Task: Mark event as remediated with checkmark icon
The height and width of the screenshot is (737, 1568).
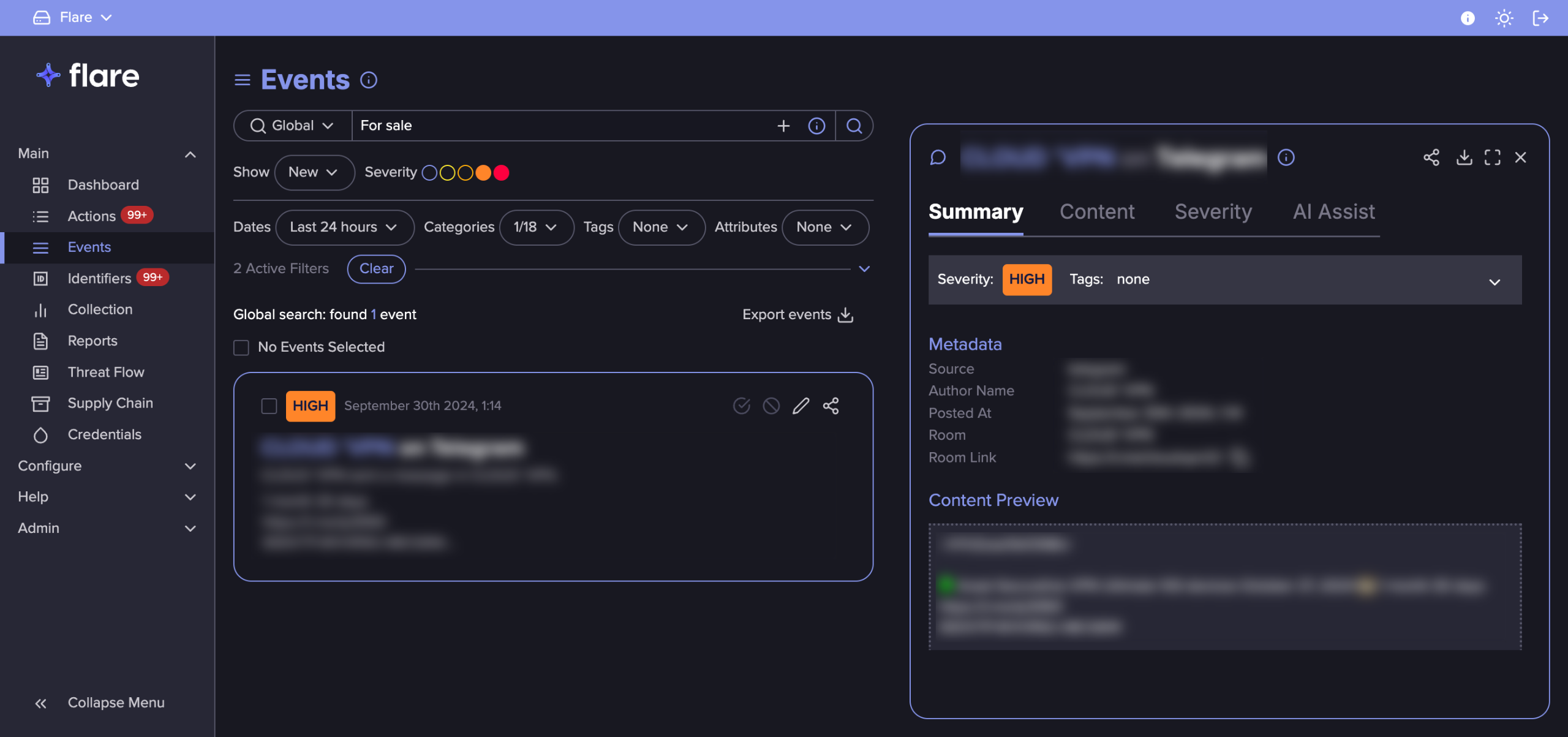Action: pyautogui.click(x=741, y=406)
